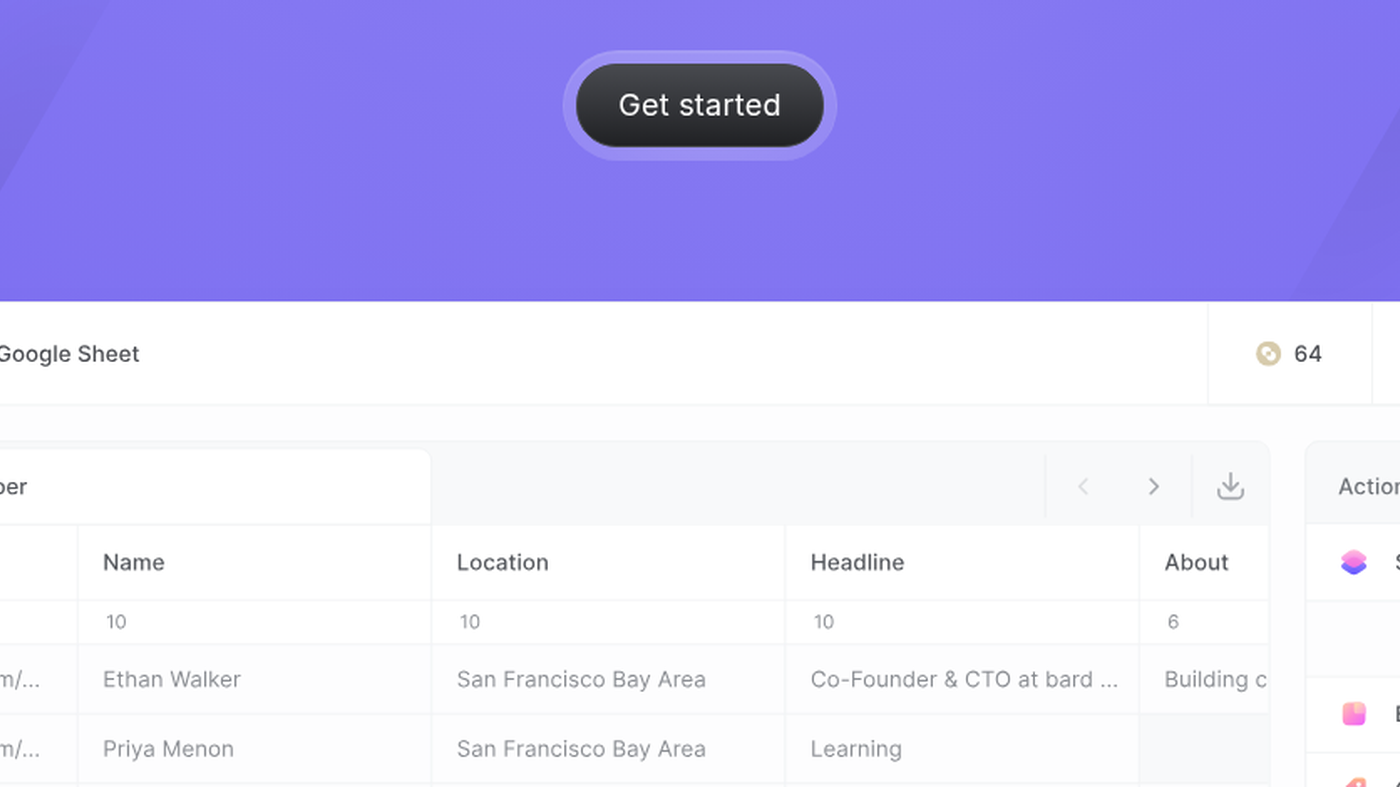This screenshot has width=1400, height=787.
Task: Download the table with the download icon
Action: [1230, 487]
